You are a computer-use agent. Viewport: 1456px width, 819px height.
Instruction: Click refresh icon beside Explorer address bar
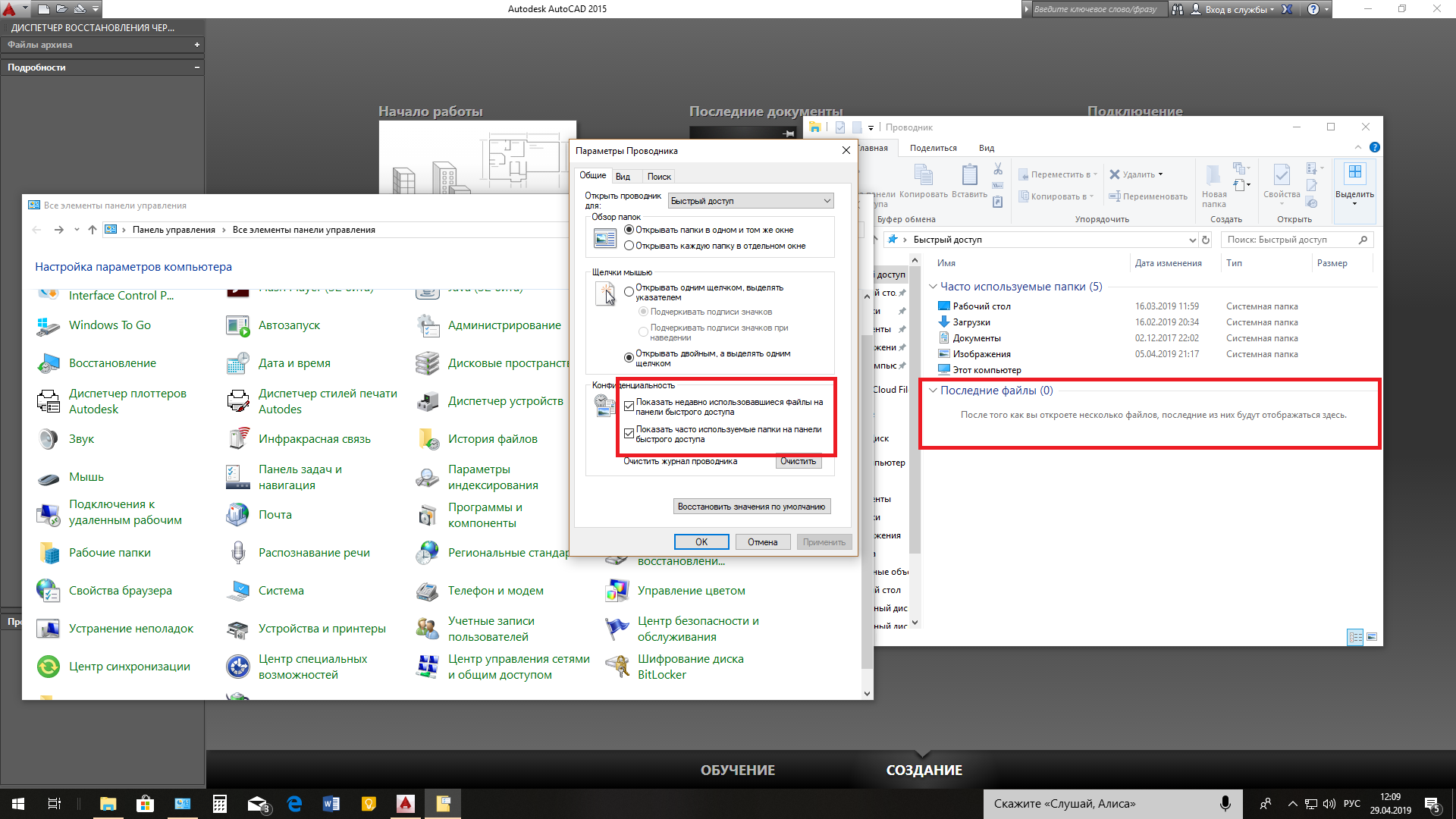pyautogui.click(x=1206, y=240)
